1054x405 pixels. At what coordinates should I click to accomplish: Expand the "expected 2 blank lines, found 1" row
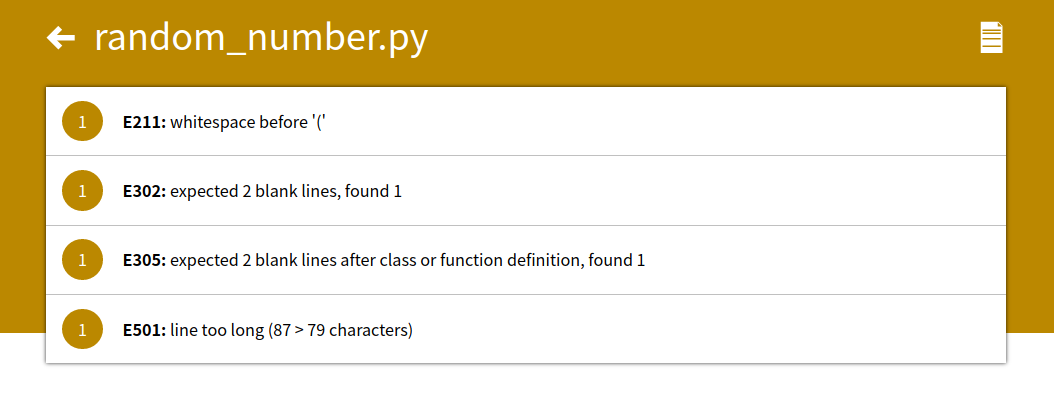pyautogui.click(x=526, y=191)
